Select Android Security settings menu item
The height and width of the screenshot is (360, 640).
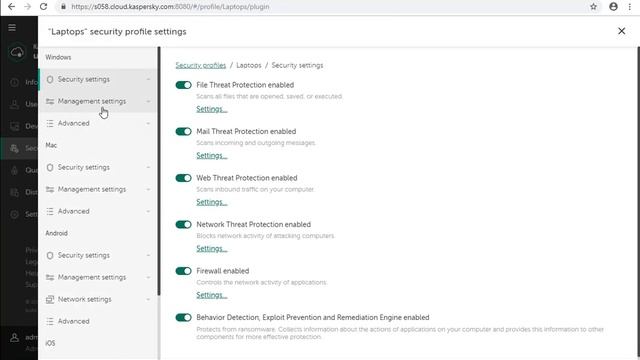coord(98,256)
